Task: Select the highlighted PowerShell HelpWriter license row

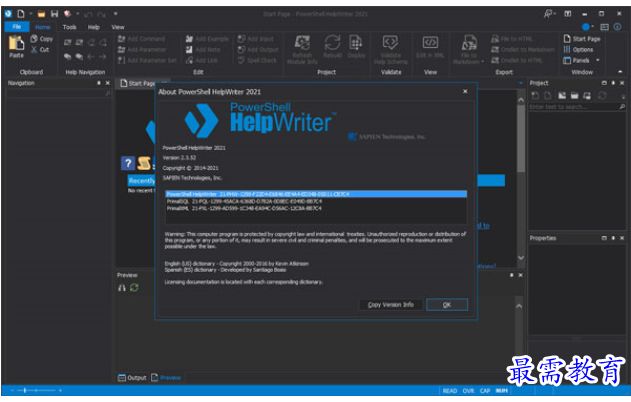Action: click(x=316, y=194)
